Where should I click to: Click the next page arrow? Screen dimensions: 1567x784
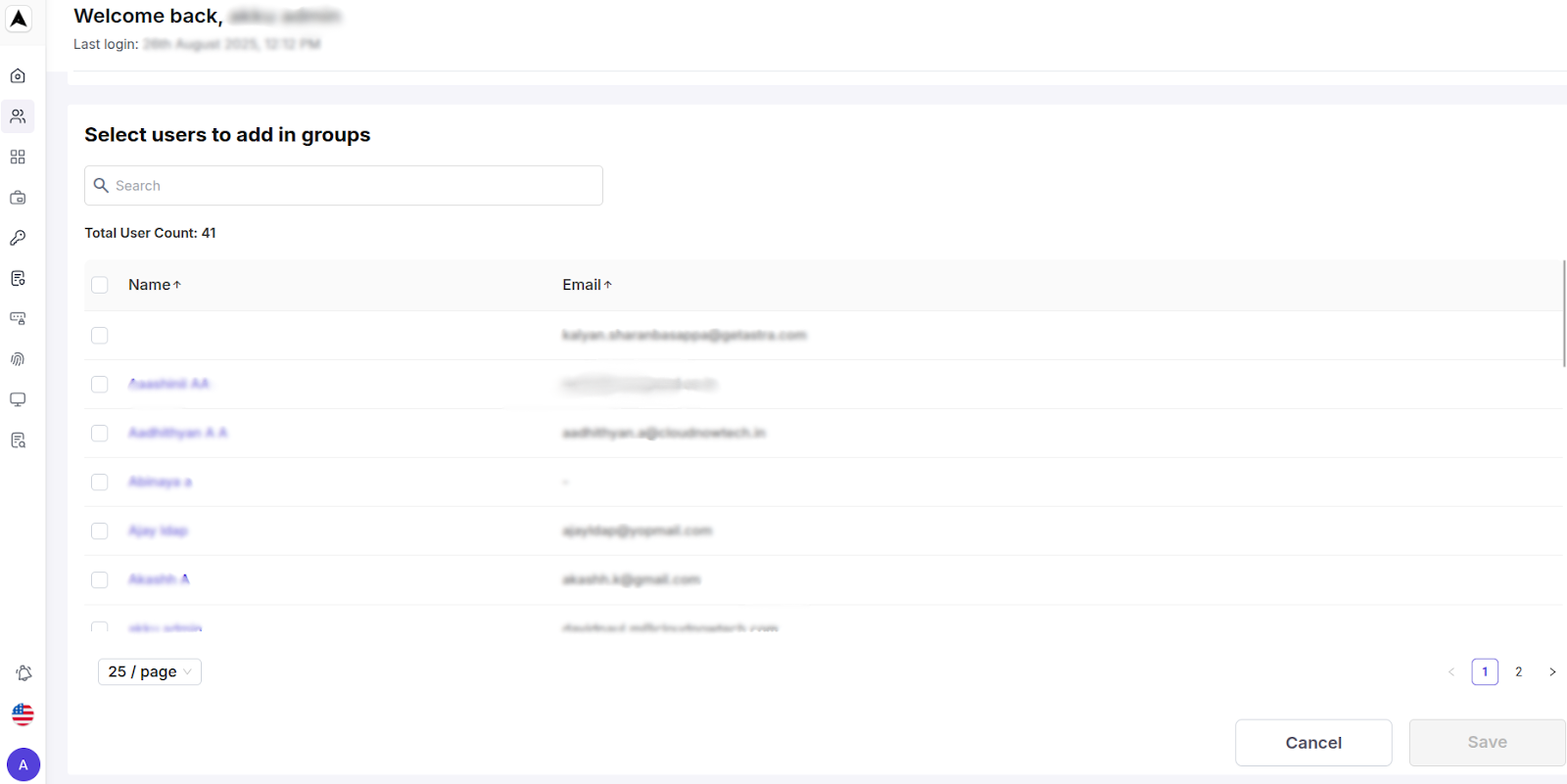(1552, 671)
